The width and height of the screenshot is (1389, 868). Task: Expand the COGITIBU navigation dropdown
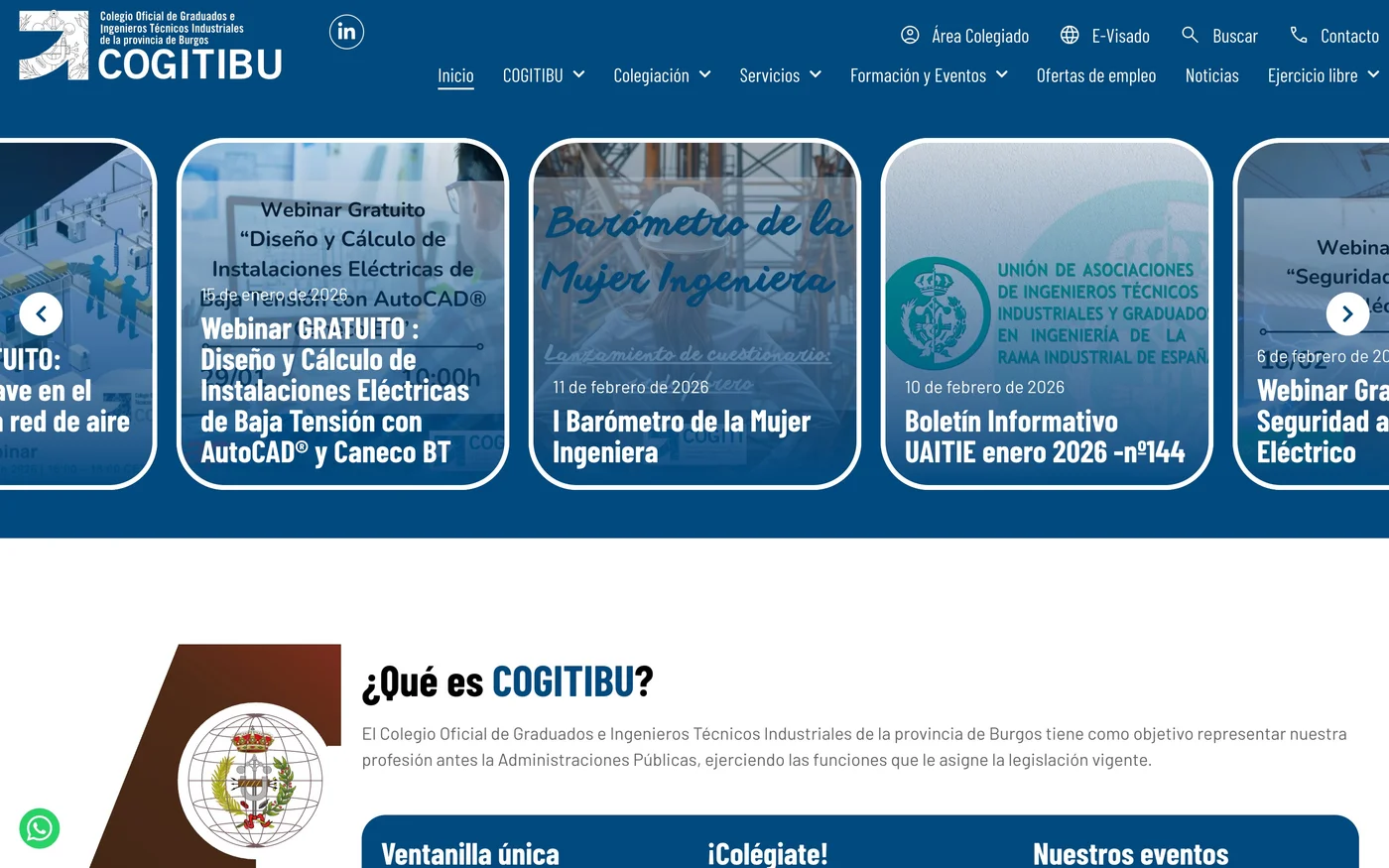click(544, 74)
